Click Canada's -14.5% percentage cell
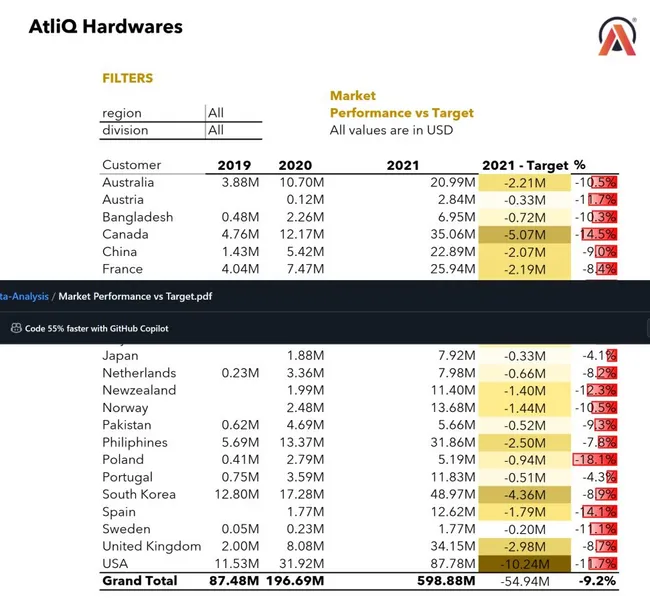Viewport: 650px width, 602px height. pyautogui.click(x=596, y=234)
